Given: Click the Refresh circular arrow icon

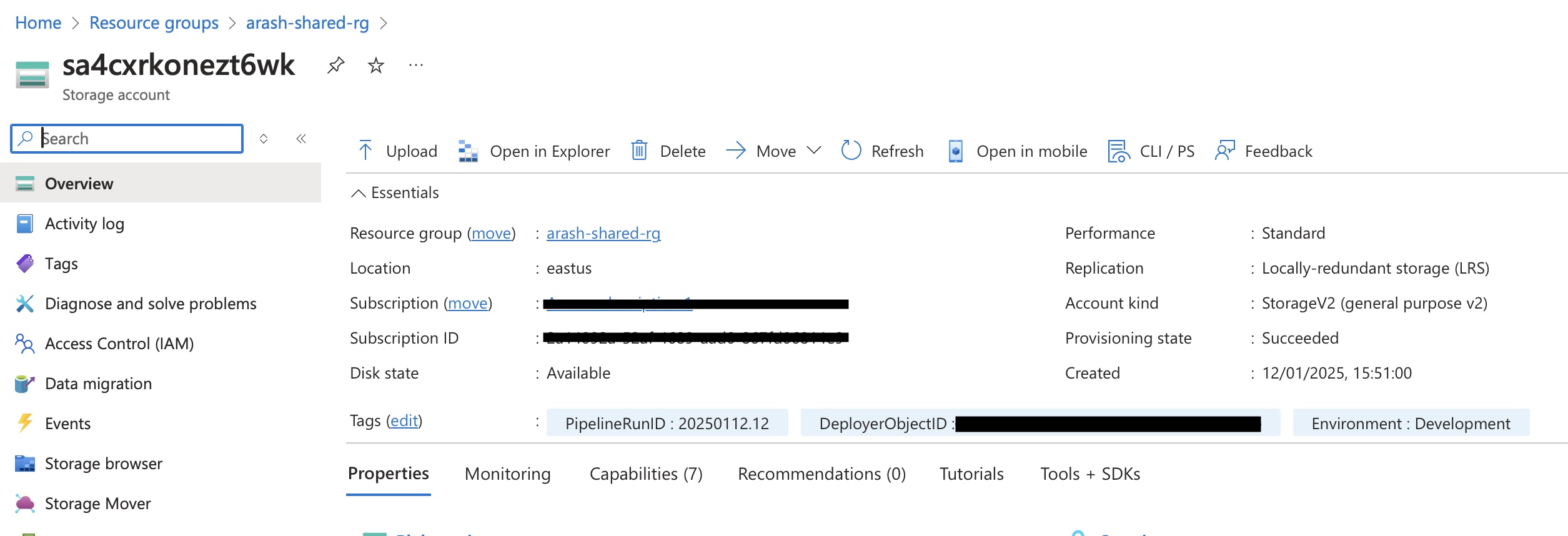Looking at the screenshot, I should click(x=851, y=151).
